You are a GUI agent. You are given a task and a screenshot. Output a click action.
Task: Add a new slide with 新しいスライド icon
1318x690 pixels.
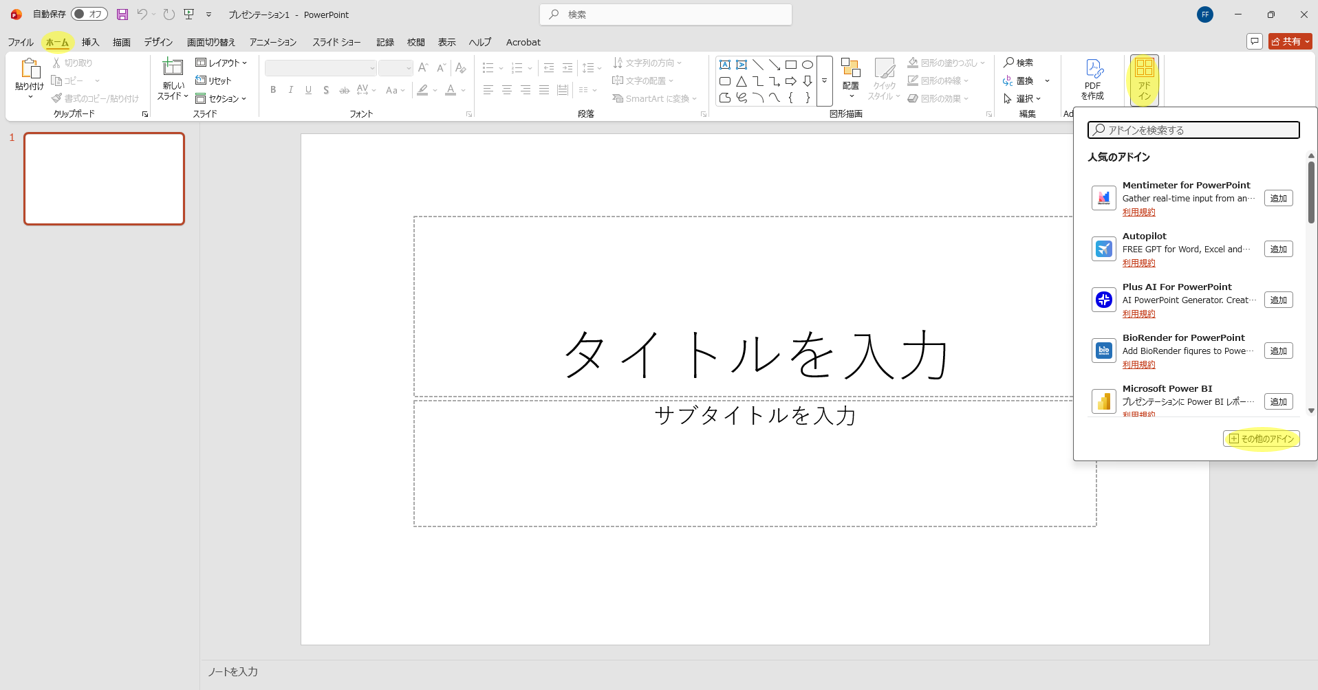pyautogui.click(x=173, y=68)
